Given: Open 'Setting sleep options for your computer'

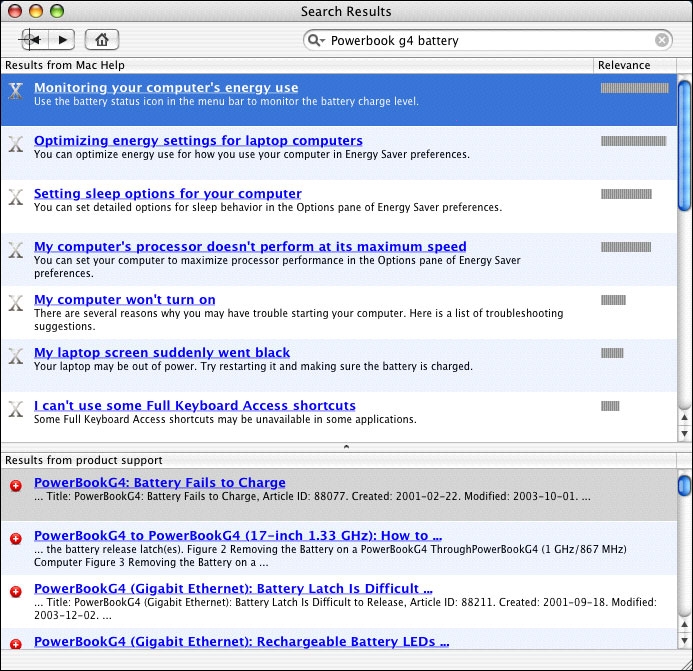Looking at the screenshot, I should (x=168, y=194).
